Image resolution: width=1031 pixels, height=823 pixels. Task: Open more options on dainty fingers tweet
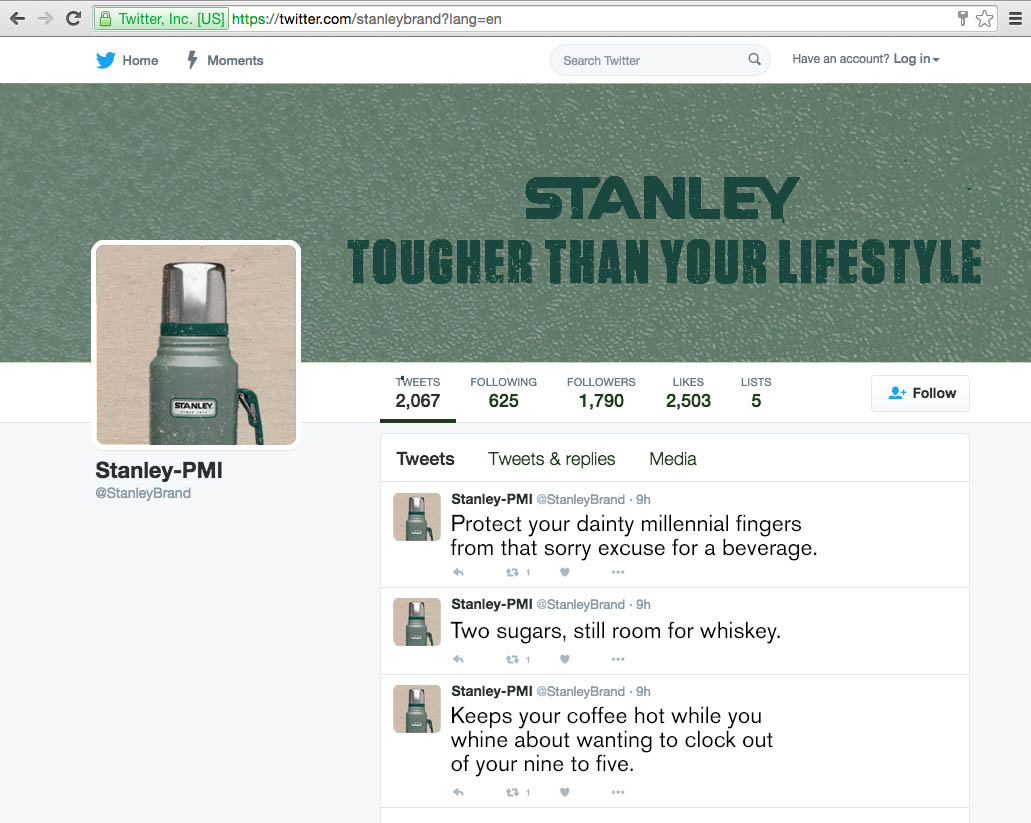pos(618,573)
